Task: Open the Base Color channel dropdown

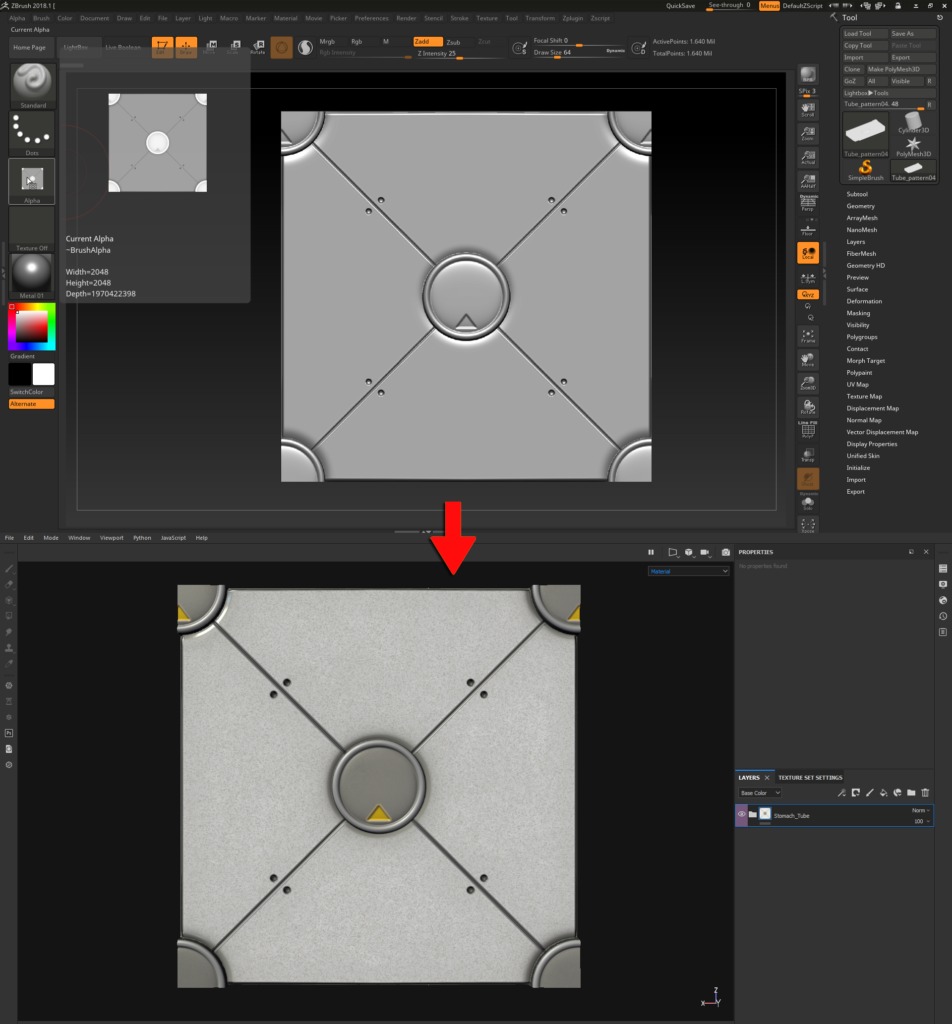Action: coord(759,793)
